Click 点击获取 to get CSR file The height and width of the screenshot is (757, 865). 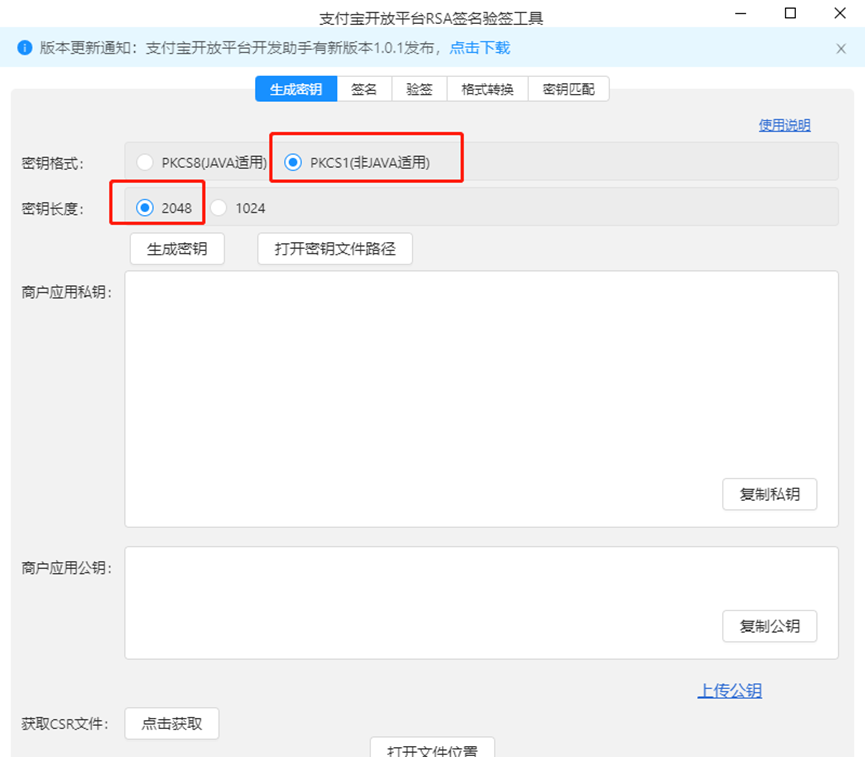172,723
